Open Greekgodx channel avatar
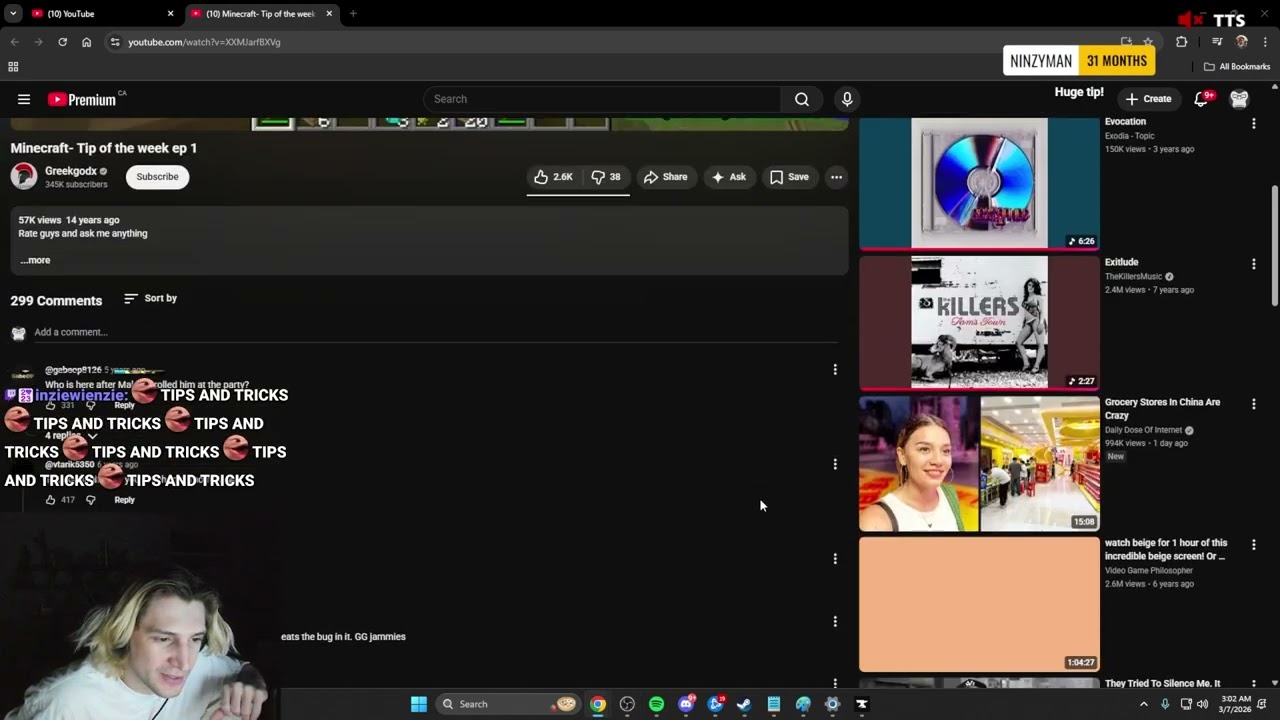 coord(24,177)
